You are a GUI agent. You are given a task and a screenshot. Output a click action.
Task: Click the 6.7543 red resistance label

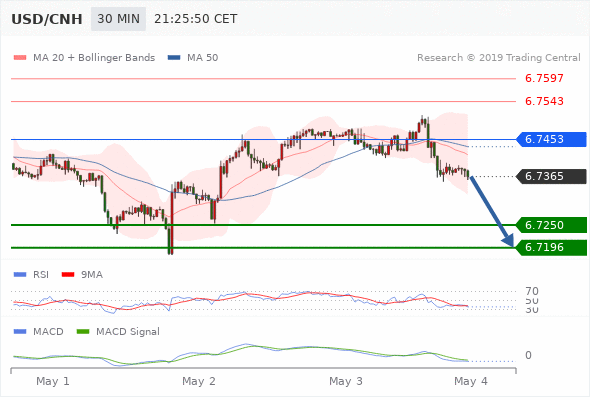[544, 101]
